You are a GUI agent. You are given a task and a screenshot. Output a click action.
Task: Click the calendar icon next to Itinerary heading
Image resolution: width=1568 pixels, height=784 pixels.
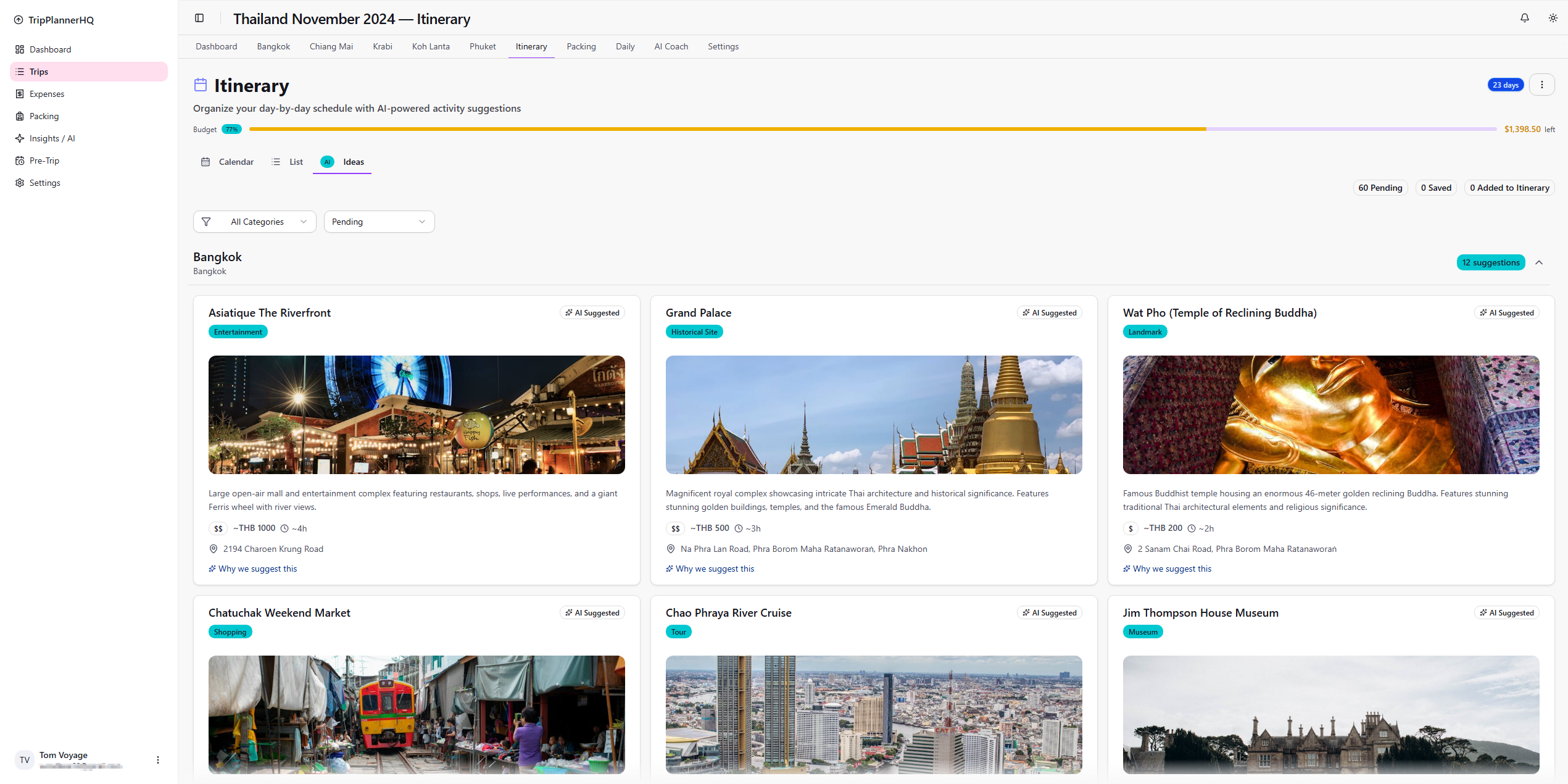coord(201,85)
